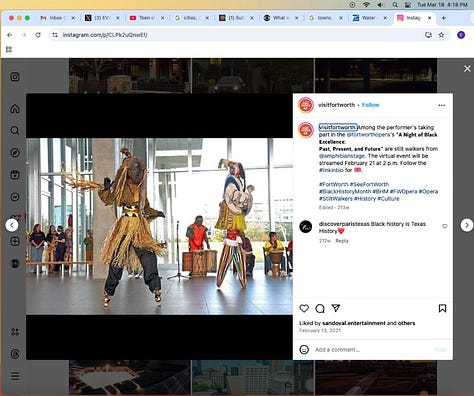
Task: Go to Instagram Home in sidebar
Action: (15, 109)
